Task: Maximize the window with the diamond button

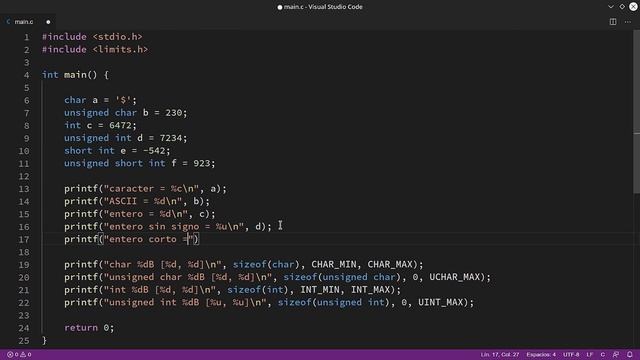Action: pos(622,7)
